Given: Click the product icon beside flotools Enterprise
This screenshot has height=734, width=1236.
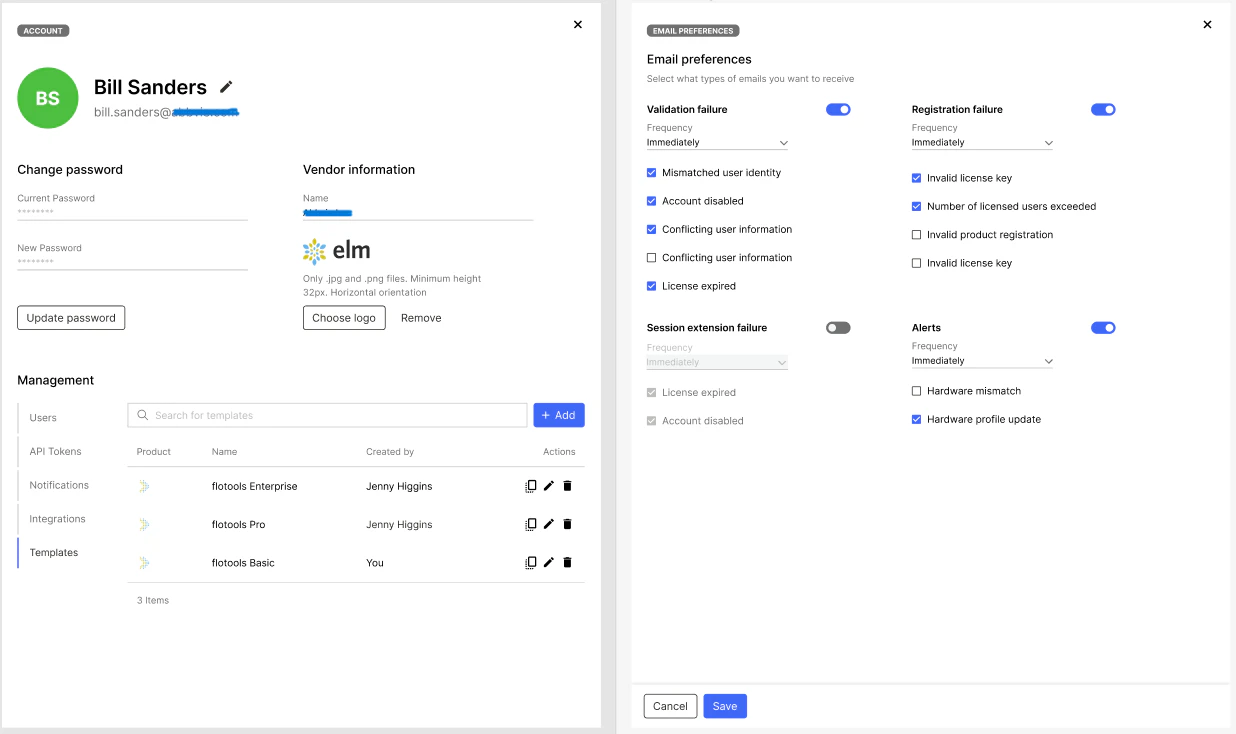Looking at the screenshot, I should tap(142, 486).
